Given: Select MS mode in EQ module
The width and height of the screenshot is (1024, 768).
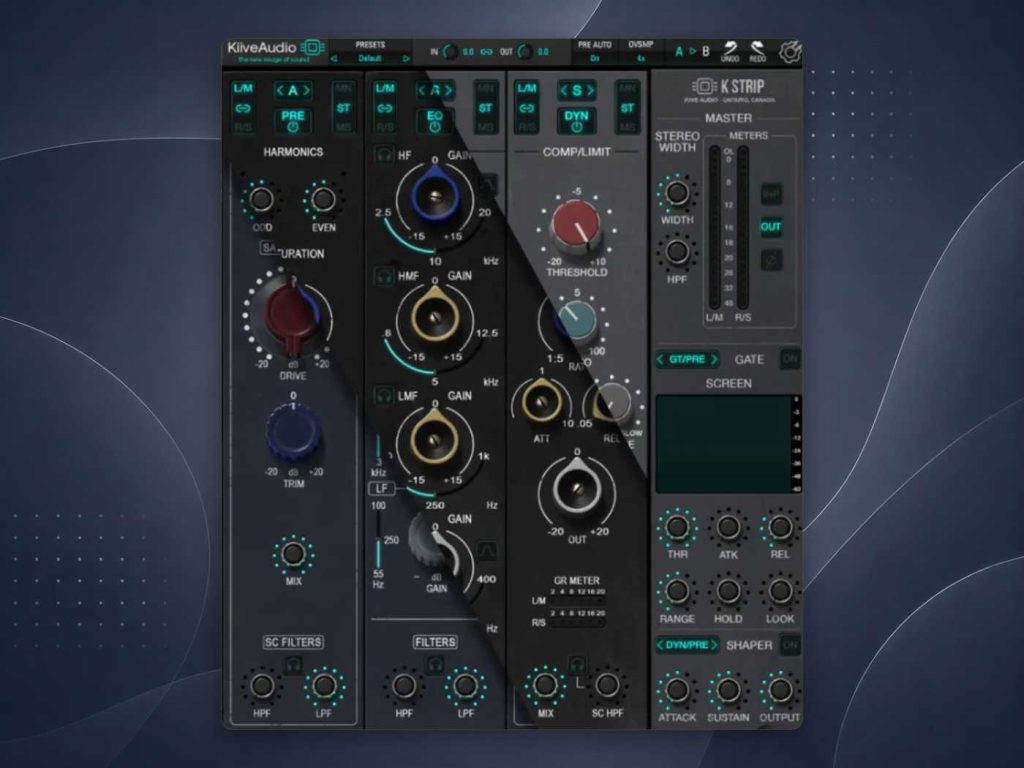Looking at the screenshot, I should 485,127.
